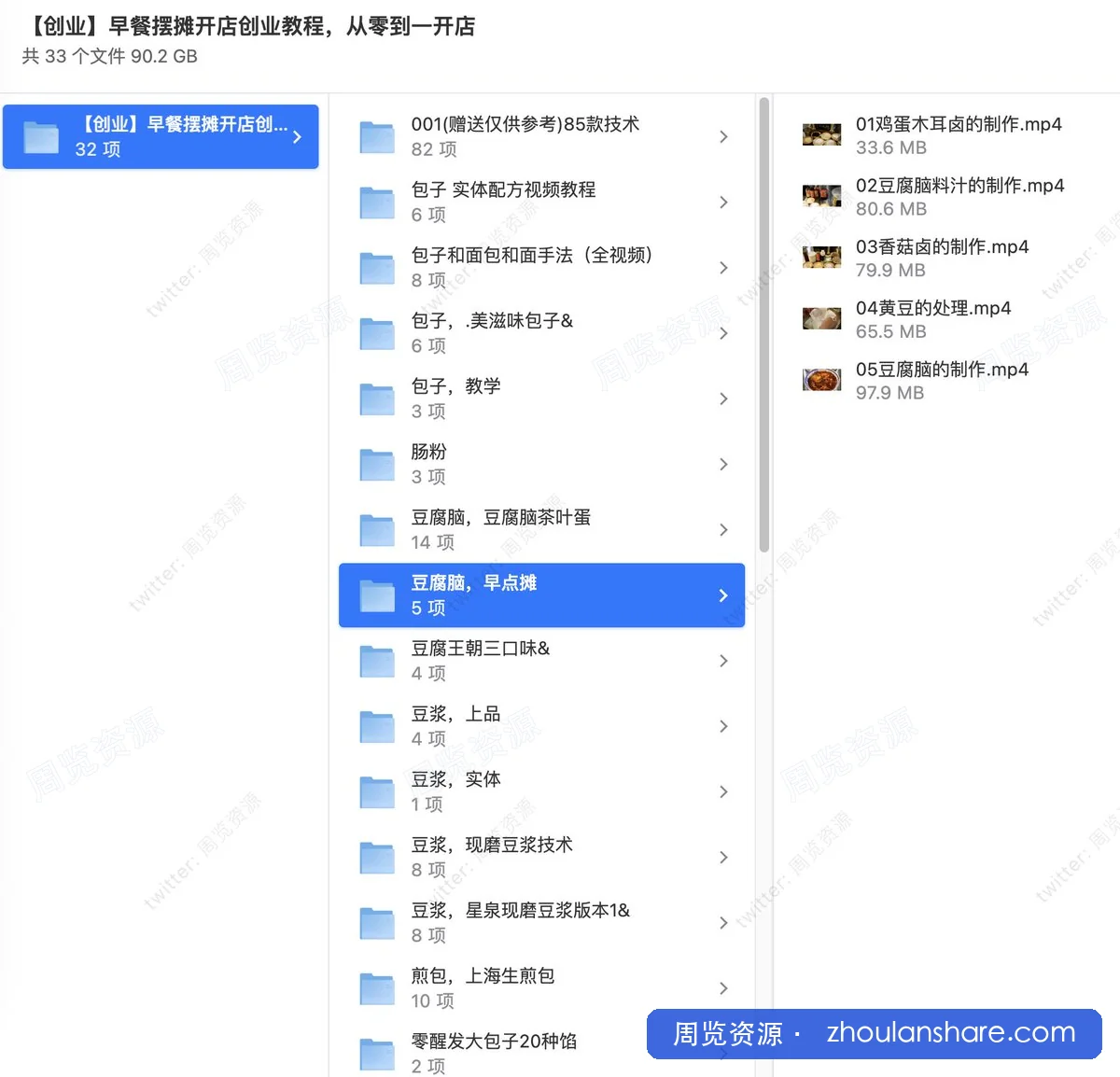1120x1077 pixels.
Task: Select folder name 豆浆，实体
Action: click(455, 779)
